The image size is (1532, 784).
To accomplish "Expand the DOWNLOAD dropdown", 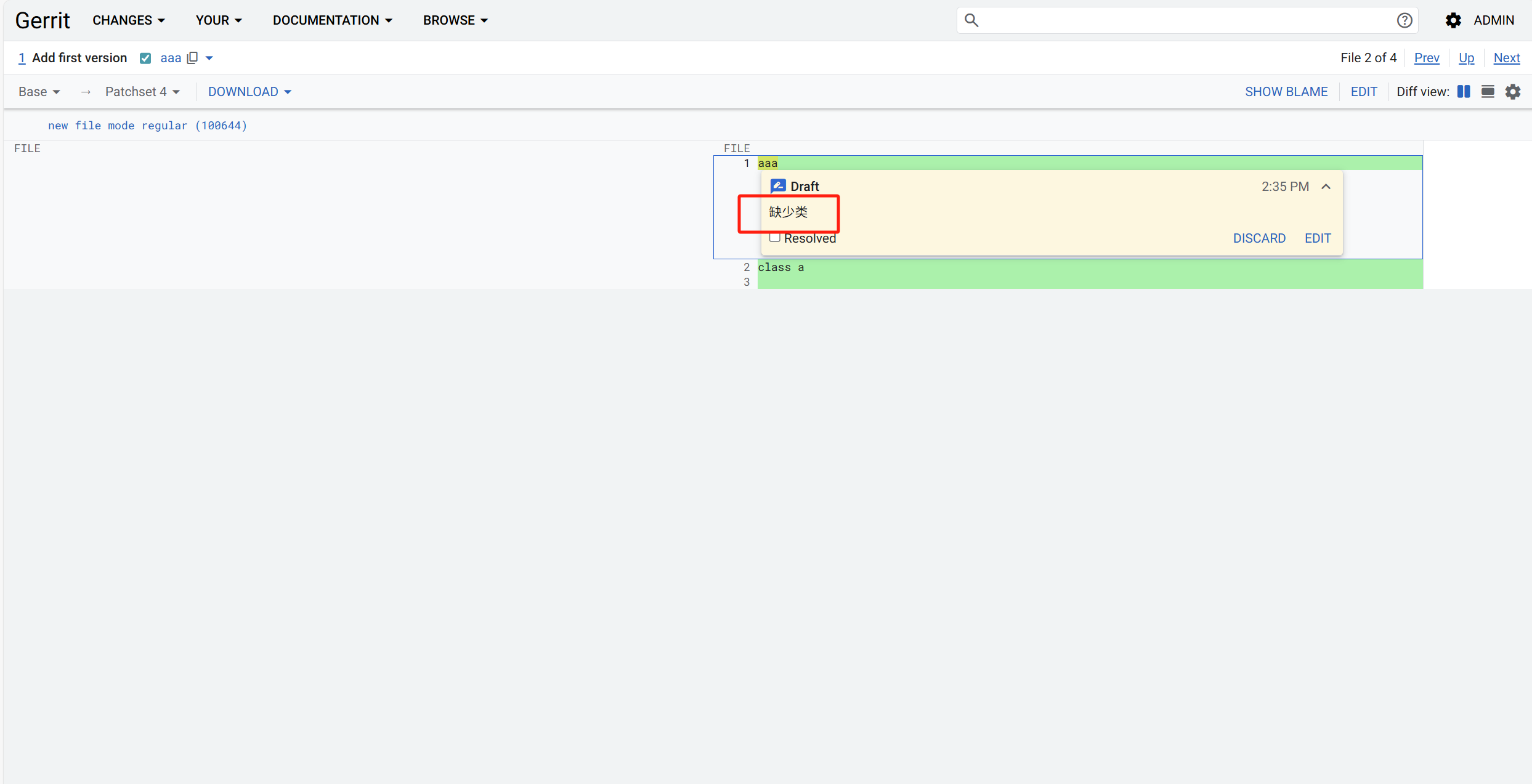I will click(x=249, y=91).
